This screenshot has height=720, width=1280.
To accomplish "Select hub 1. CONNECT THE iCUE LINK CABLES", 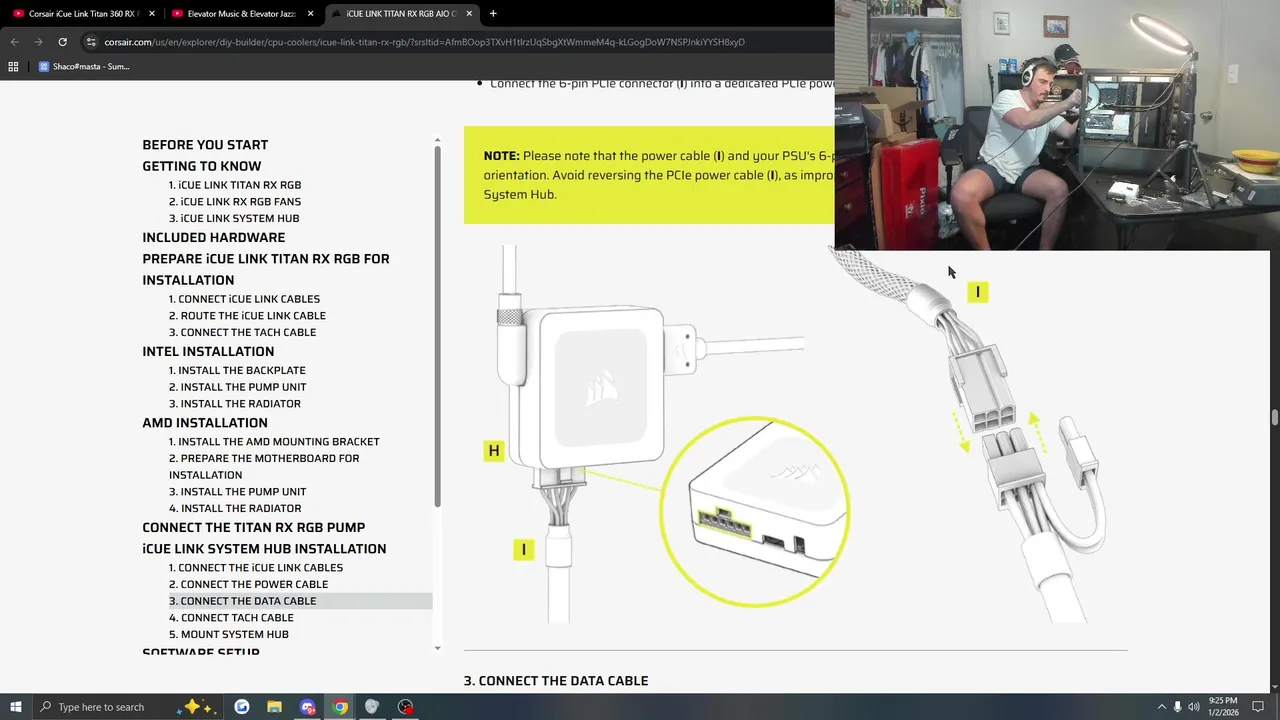I will [x=256, y=568].
